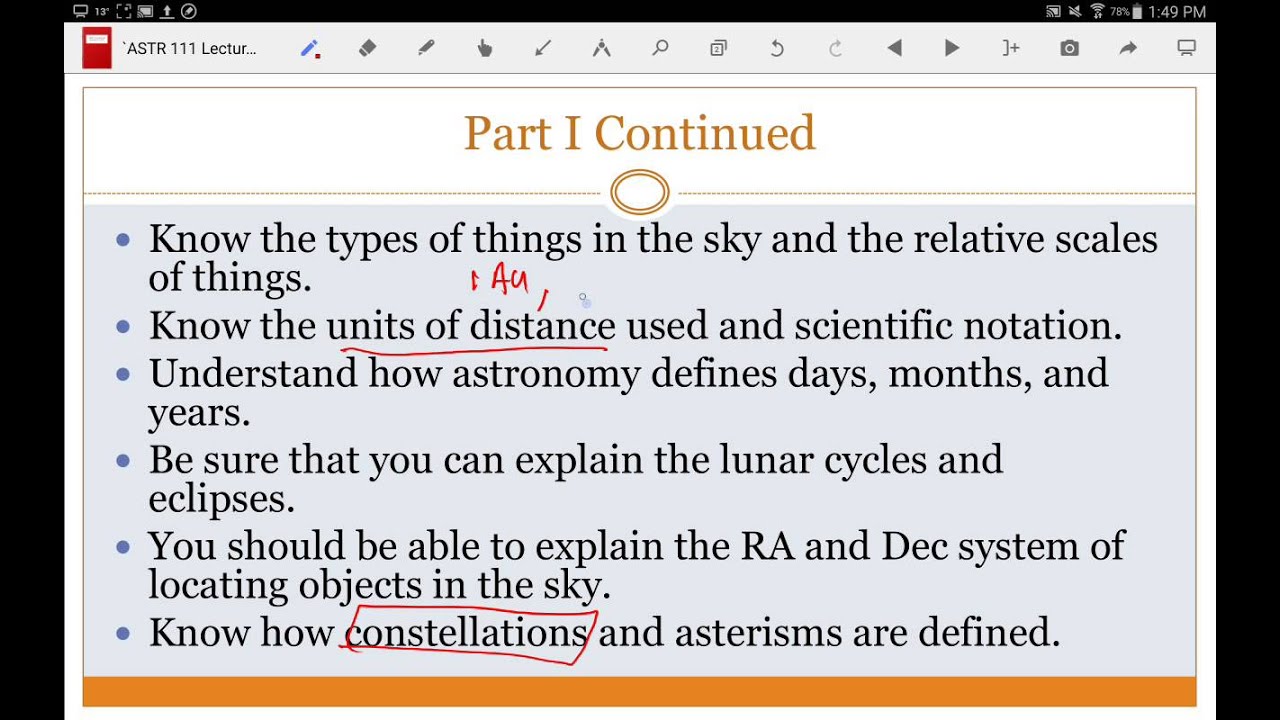
Task: Add a new page
Action: coord(1011,48)
